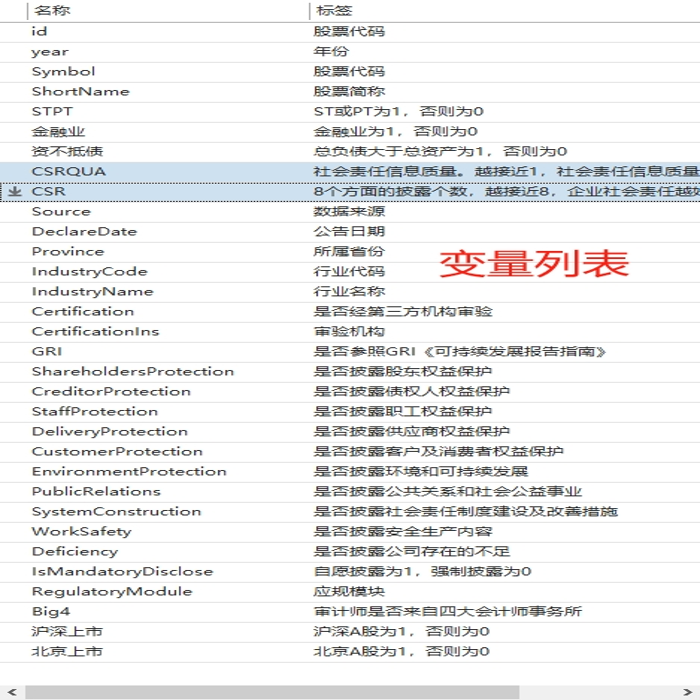Click the label 是否披露职工权益保护
The image size is (700, 700).
pos(403,412)
